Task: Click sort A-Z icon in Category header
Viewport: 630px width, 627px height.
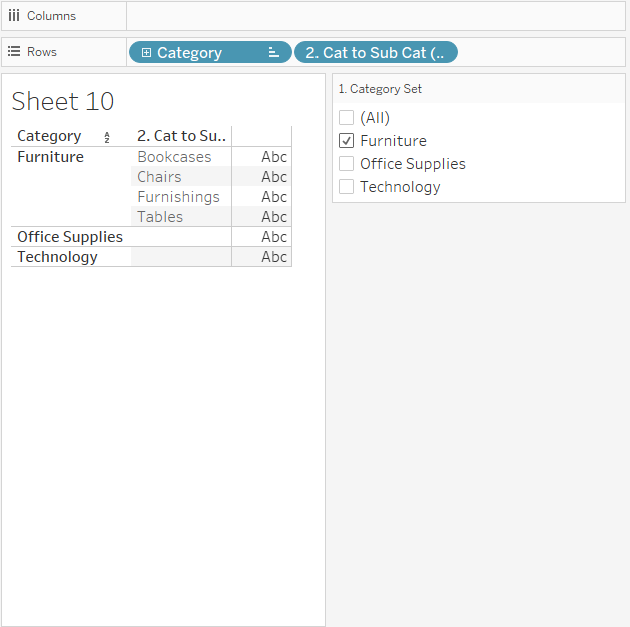Action: [107, 137]
